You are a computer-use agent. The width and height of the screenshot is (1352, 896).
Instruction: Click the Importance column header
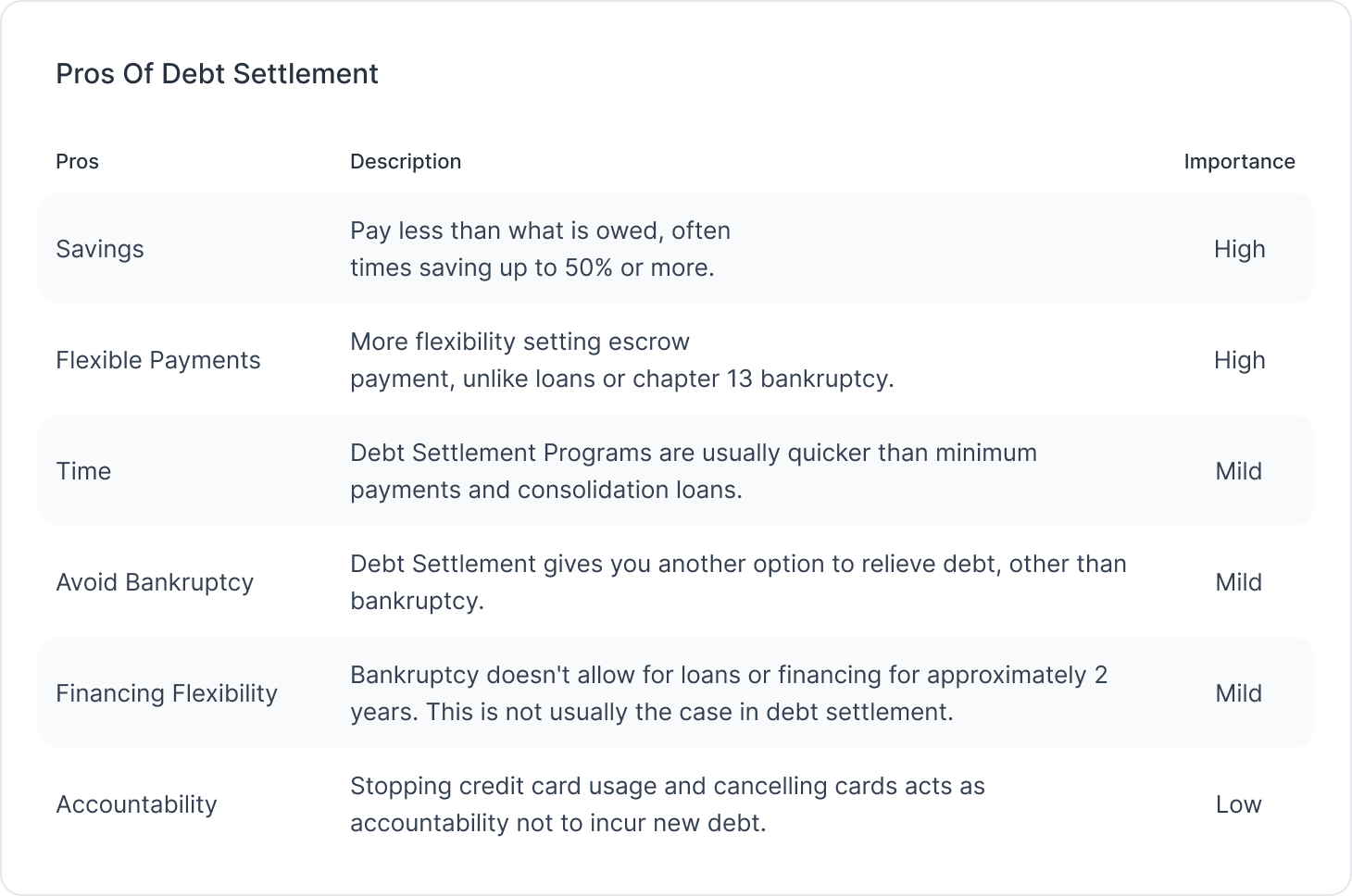click(x=1239, y=161)
